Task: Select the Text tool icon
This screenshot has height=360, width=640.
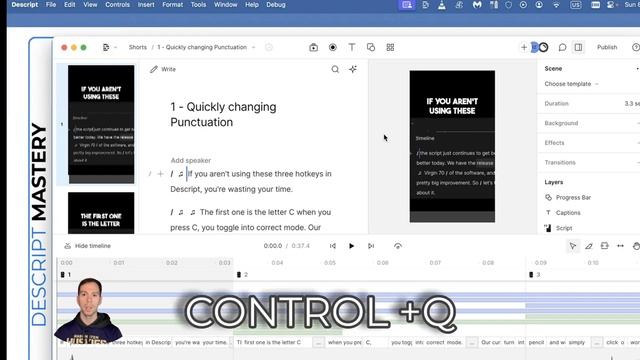Action: pyautogui.click(x=352, y=47)
